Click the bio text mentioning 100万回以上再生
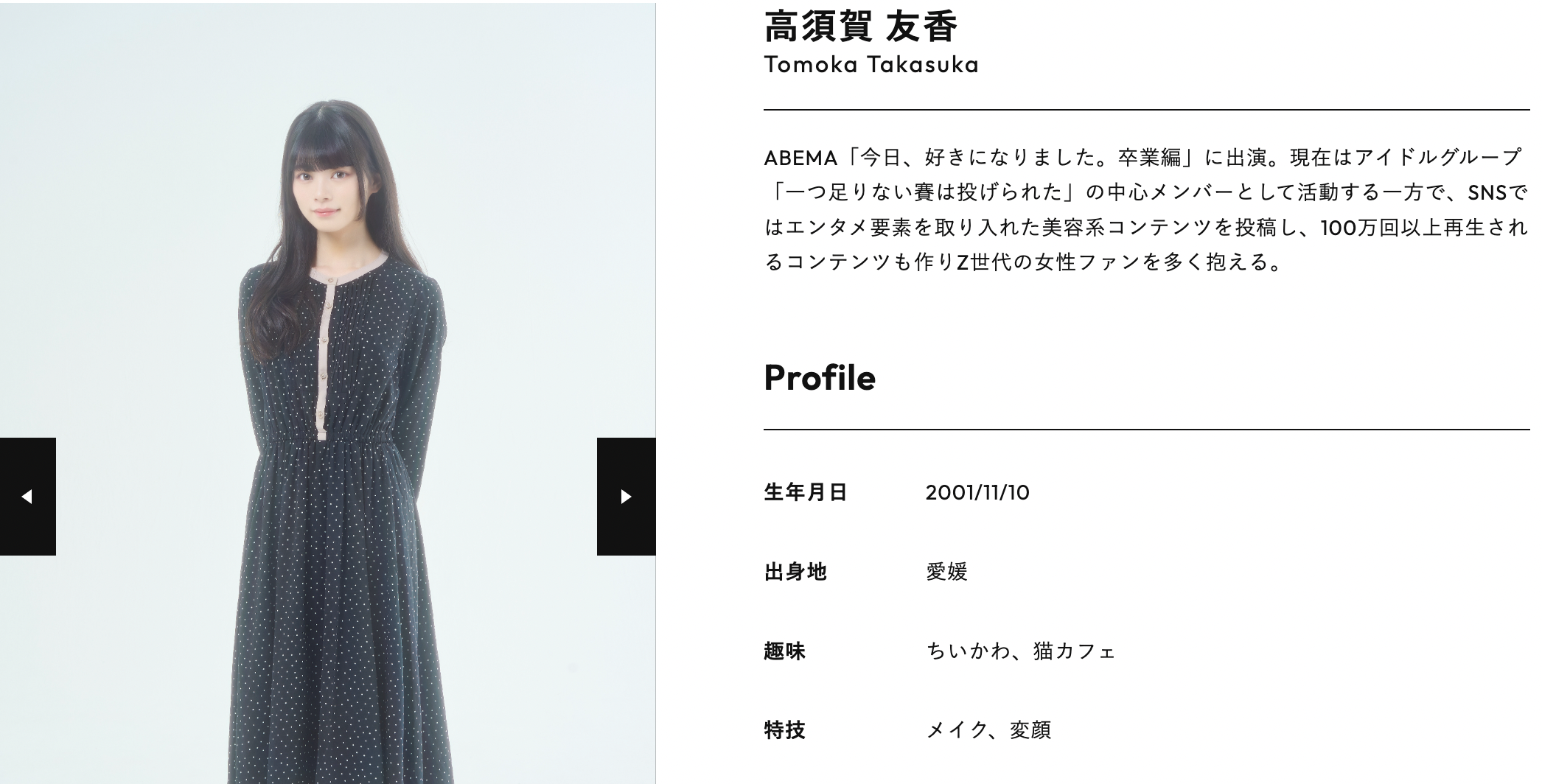Screen dimensions: 1542x784 [x=1146, y=228]
